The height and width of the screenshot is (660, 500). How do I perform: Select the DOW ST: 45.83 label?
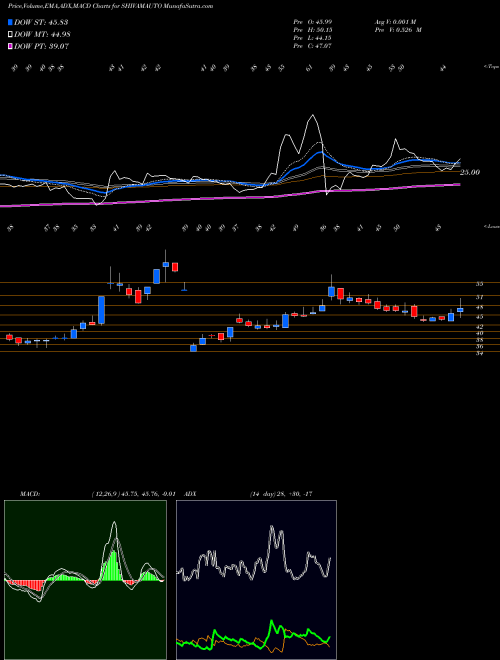41,22
